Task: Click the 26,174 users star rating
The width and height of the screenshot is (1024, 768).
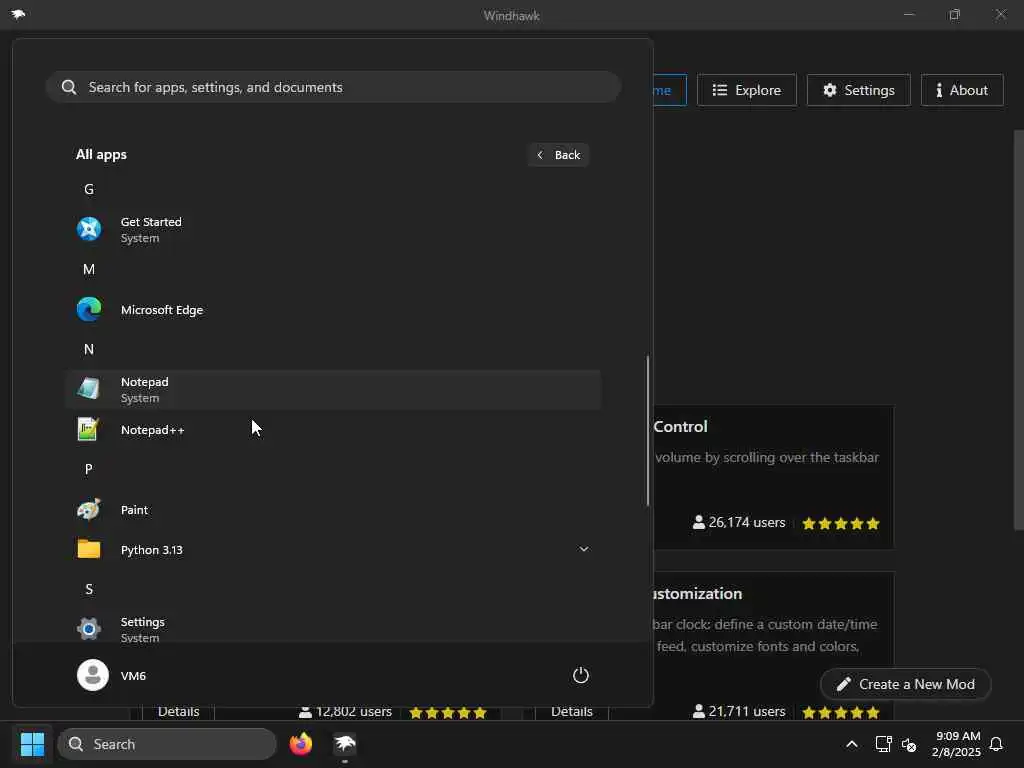Action: coord(840,523)
